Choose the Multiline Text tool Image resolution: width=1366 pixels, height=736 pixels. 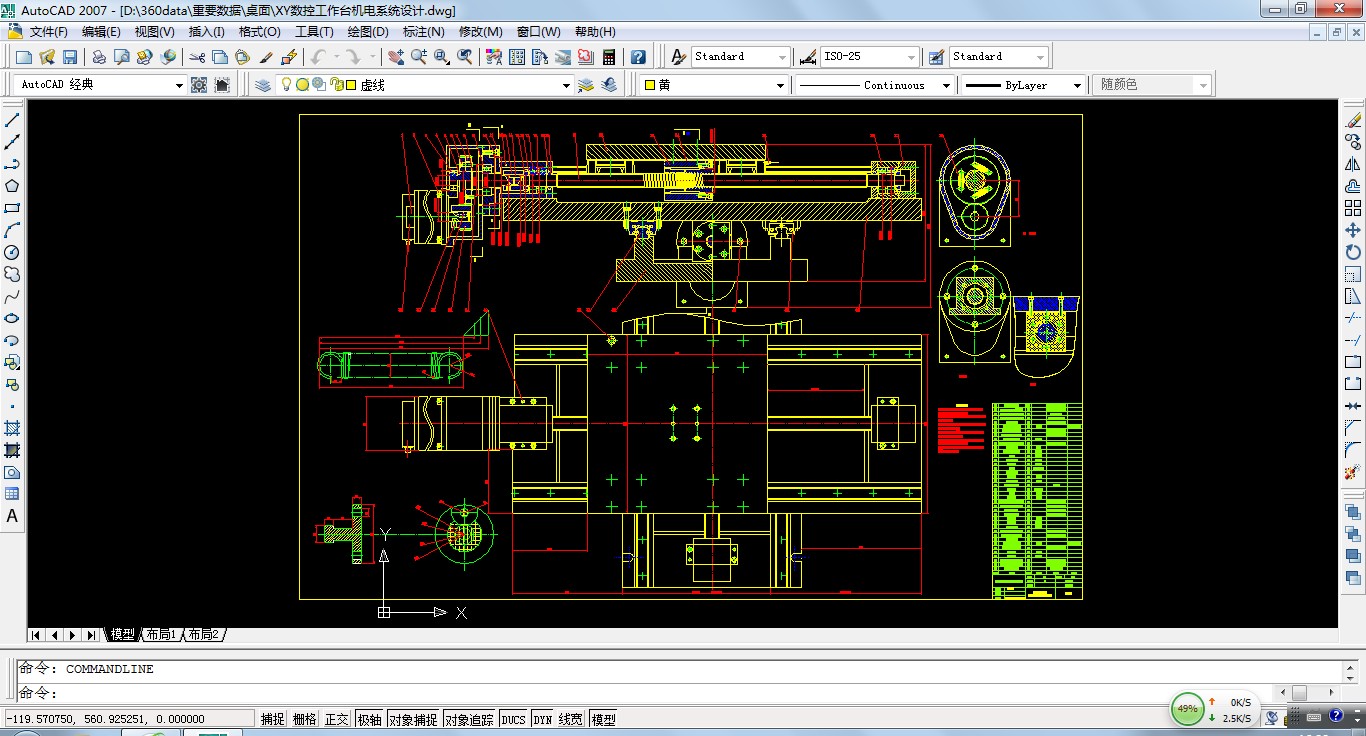tap(12, 516)
